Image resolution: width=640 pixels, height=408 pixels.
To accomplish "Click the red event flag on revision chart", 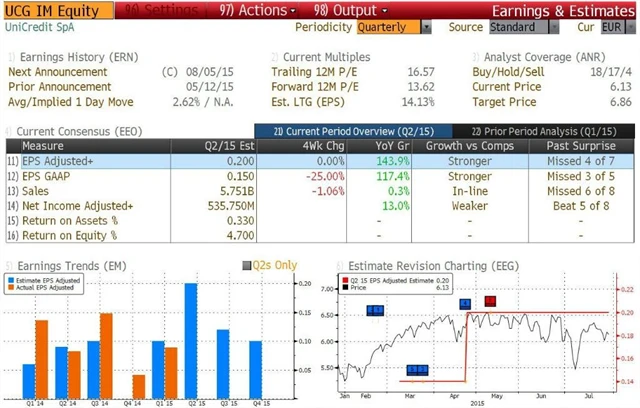I will (x=490, y=301).
